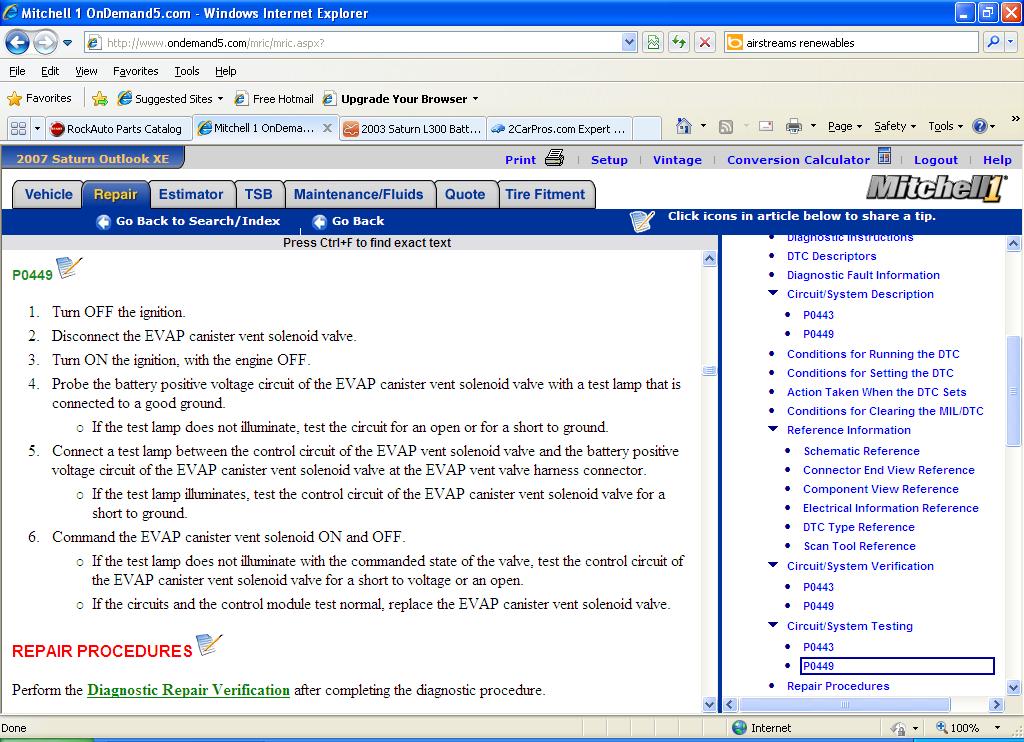The height and width of the screenshot is (742, 1024).
Task: Open the View menu
Action: click(x=86, y=71)
